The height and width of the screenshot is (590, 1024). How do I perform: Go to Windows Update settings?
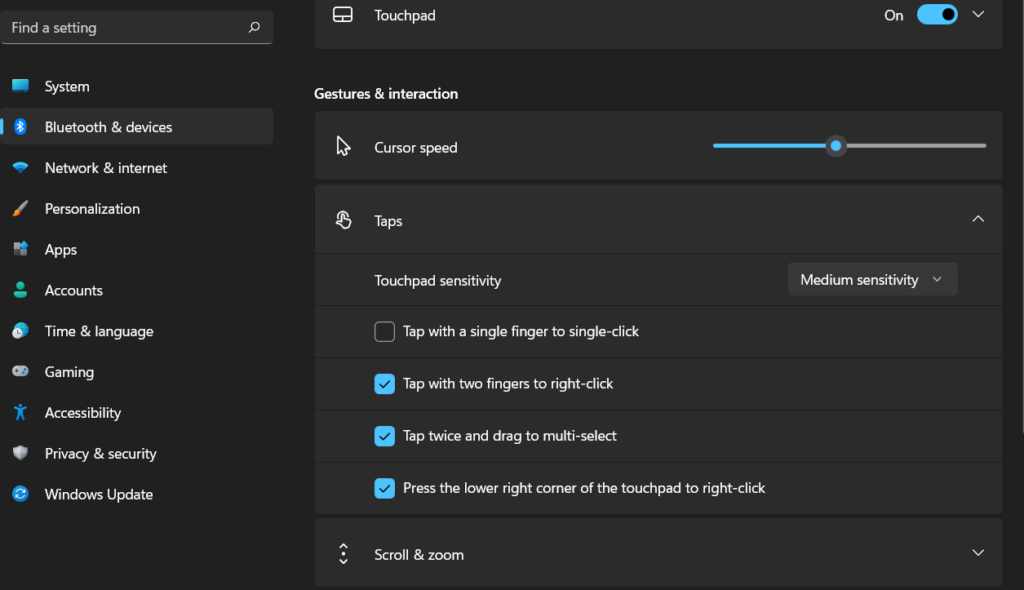coord(136,494)
